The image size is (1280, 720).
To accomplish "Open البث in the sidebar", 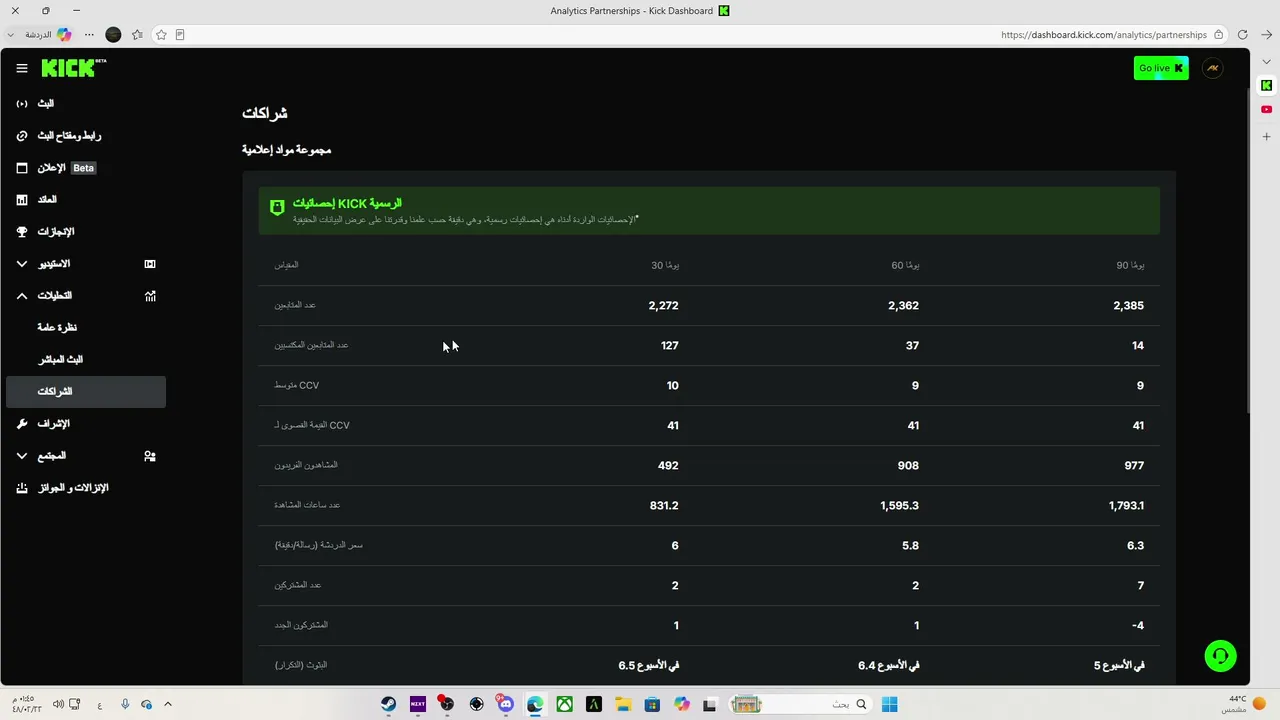I will [x=86, y=104].
